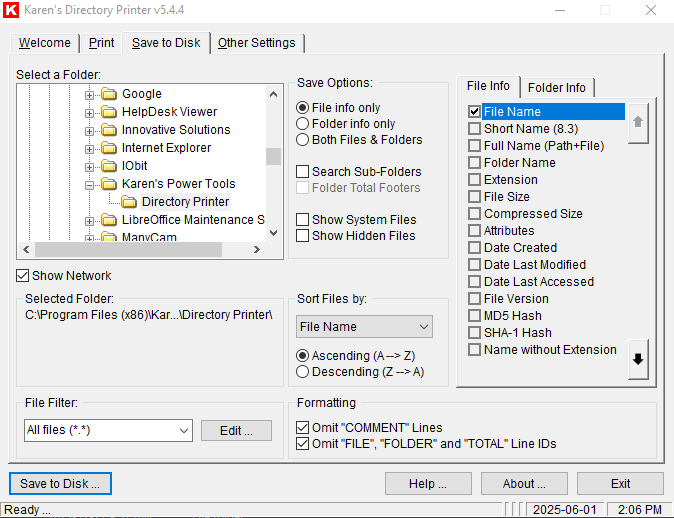
Task: Click folder tree vertical scroll up arrow
Action: pos(273,94)
